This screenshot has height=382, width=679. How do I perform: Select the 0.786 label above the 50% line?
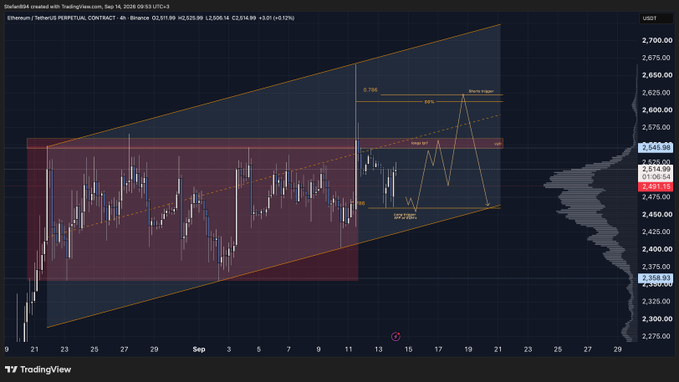click(x=370, y=90)
